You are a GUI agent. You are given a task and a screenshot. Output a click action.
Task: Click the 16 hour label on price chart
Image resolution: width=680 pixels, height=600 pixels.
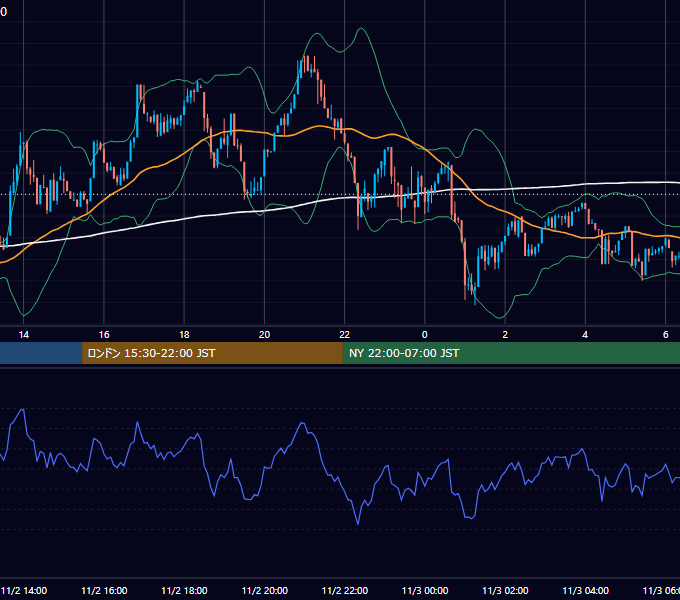click(104, 335)
